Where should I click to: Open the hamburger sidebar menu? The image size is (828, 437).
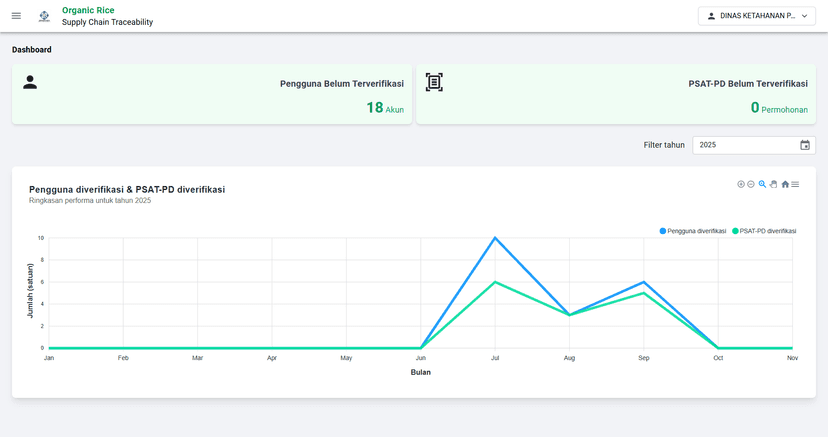click(16, 16)
